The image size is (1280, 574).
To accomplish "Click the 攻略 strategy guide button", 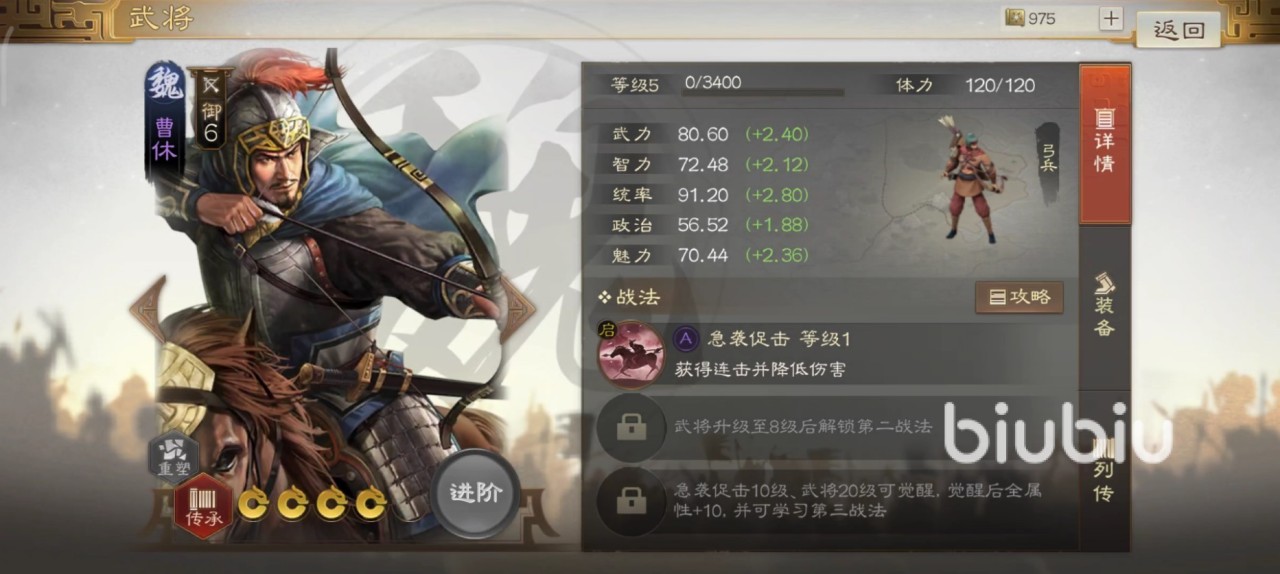I will pyautogui.click(x=1019, y=297).
